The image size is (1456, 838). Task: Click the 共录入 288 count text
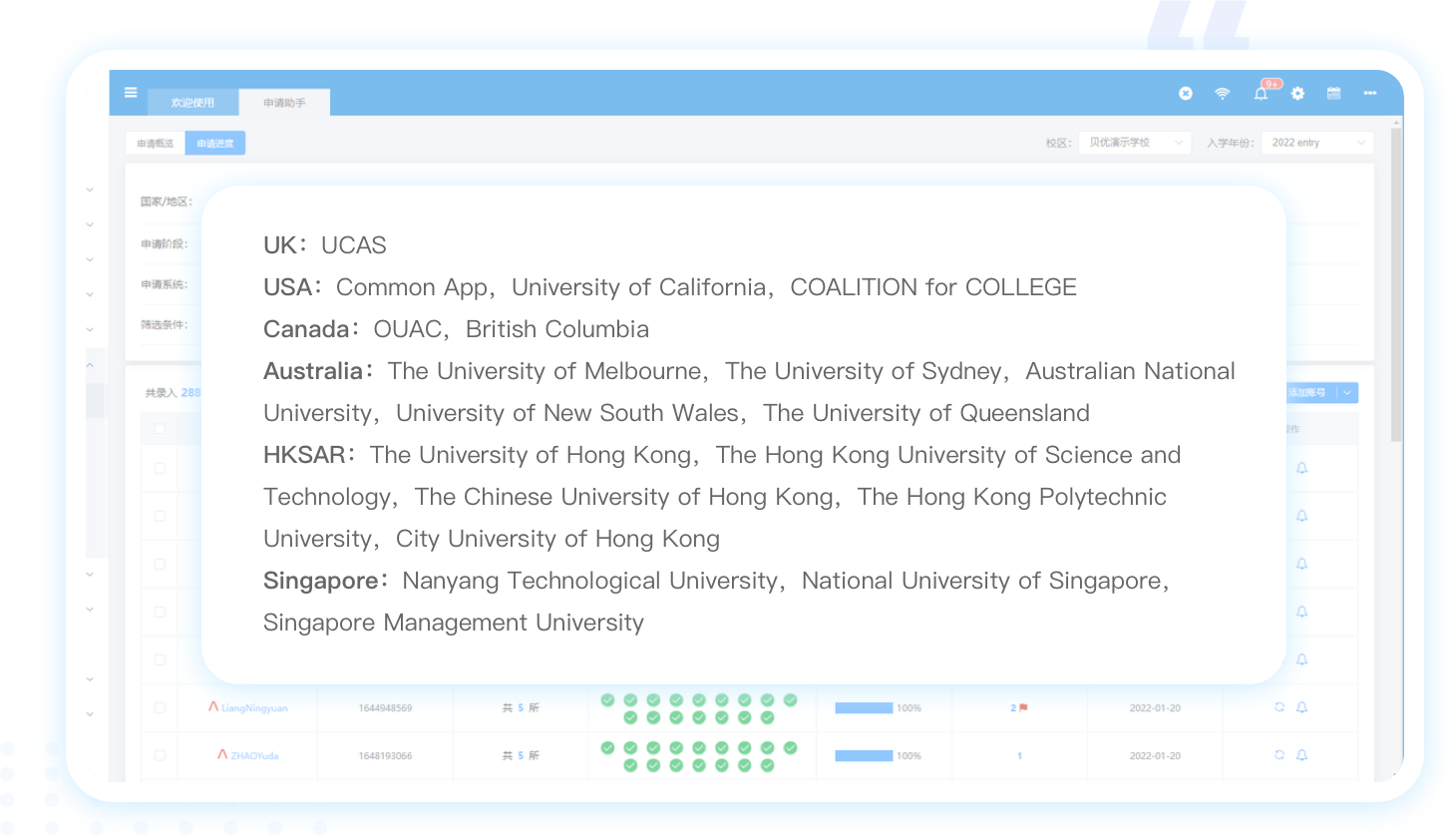pyautogui.click(x=174, y=393)
